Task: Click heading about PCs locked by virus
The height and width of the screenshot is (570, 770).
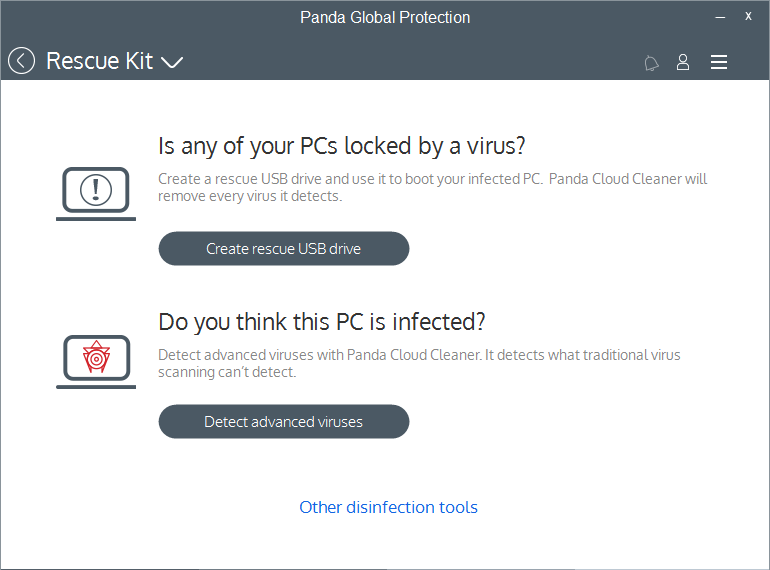Action: tap(342, 146)
